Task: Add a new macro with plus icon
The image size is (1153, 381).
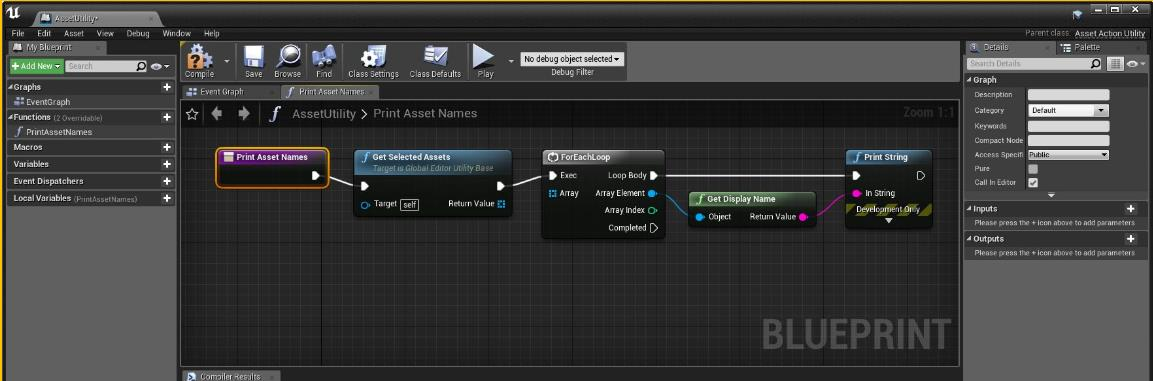Action: click(x=167, y=147)
